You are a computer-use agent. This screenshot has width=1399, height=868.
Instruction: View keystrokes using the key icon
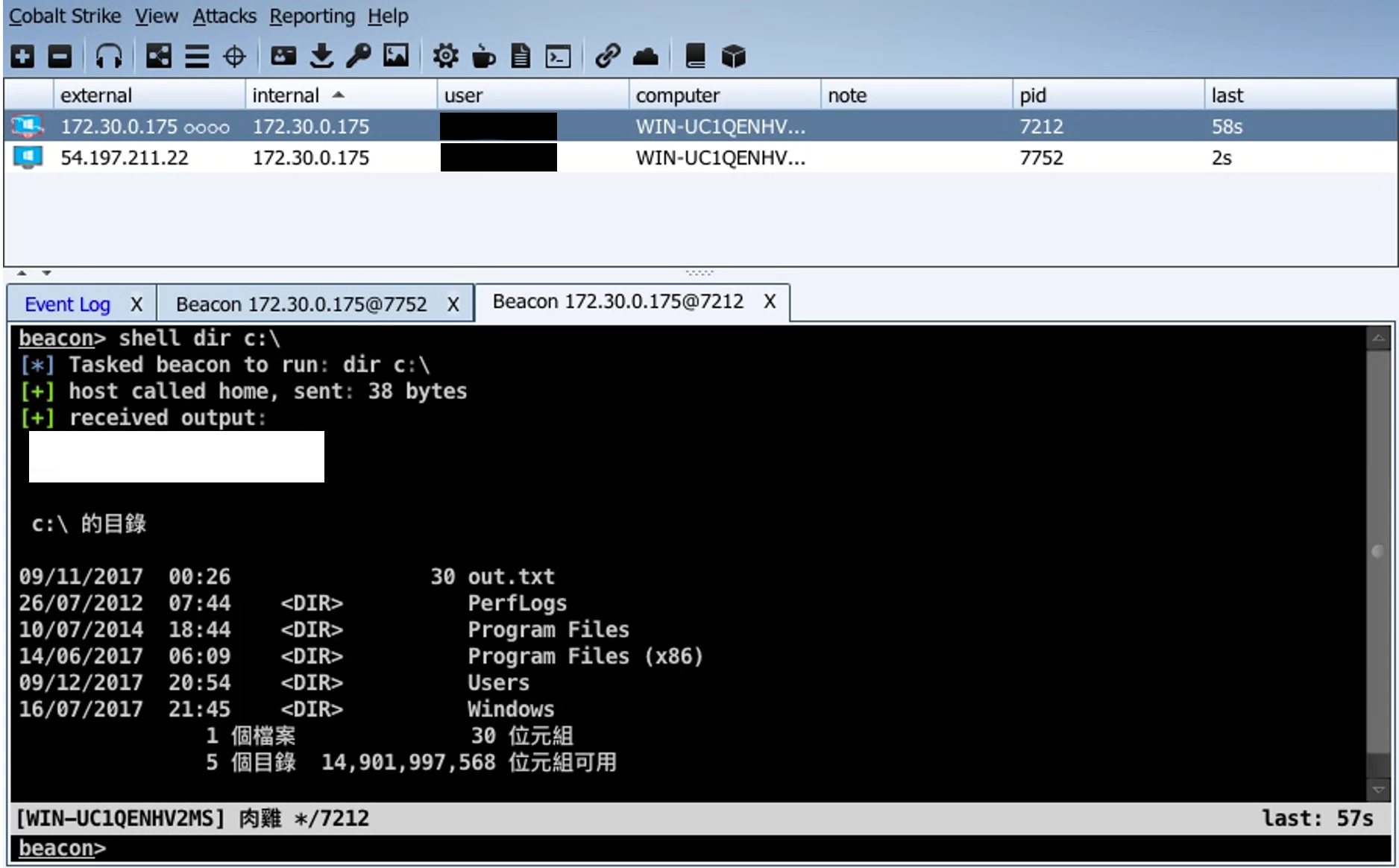[359, 56]
